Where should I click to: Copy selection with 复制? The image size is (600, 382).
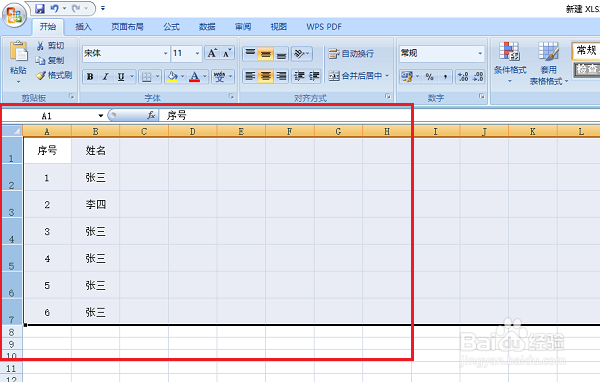(50, 60)
